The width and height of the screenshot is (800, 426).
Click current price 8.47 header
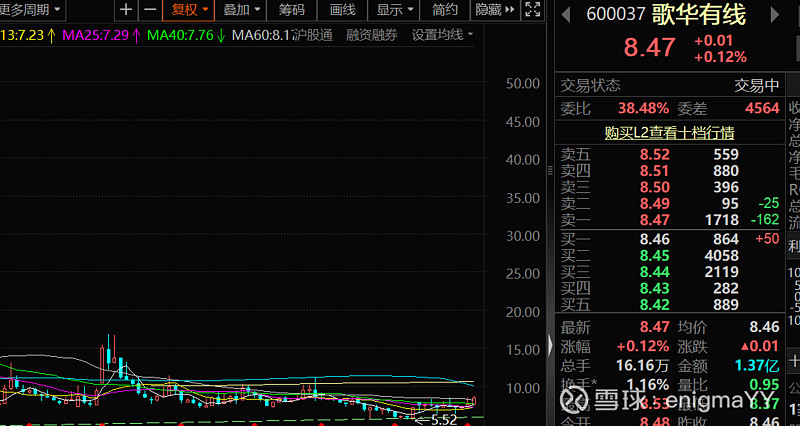click(x=649, y=47)
